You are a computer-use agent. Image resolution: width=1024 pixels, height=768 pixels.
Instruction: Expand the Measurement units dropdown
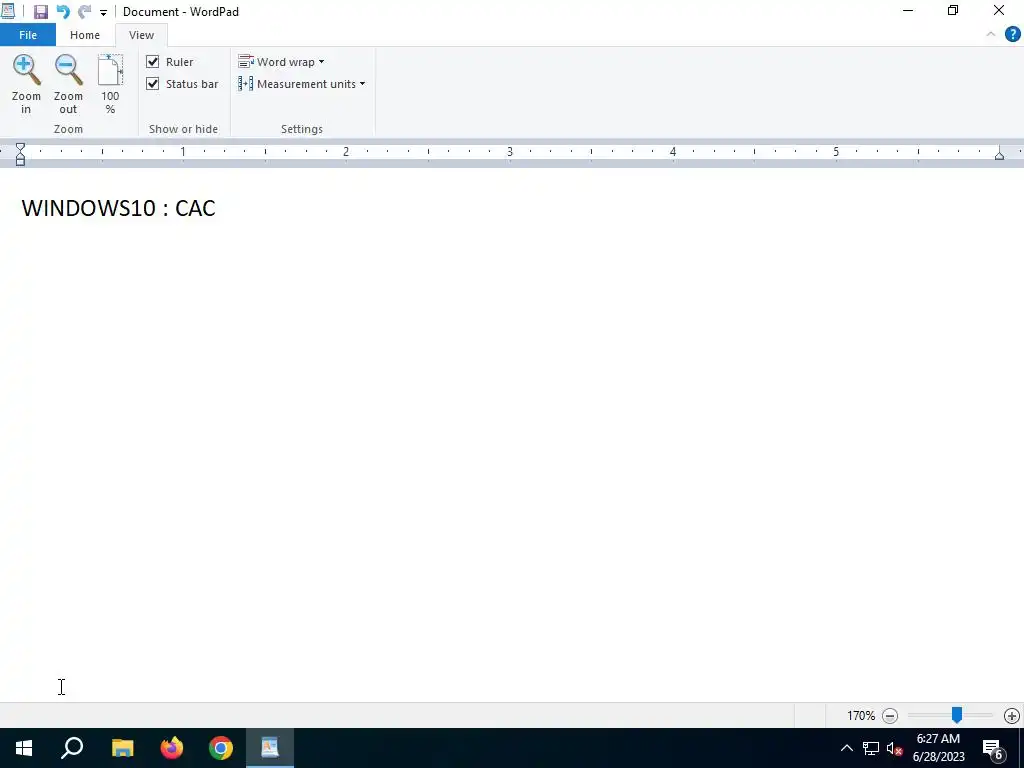tap(302, 84)
